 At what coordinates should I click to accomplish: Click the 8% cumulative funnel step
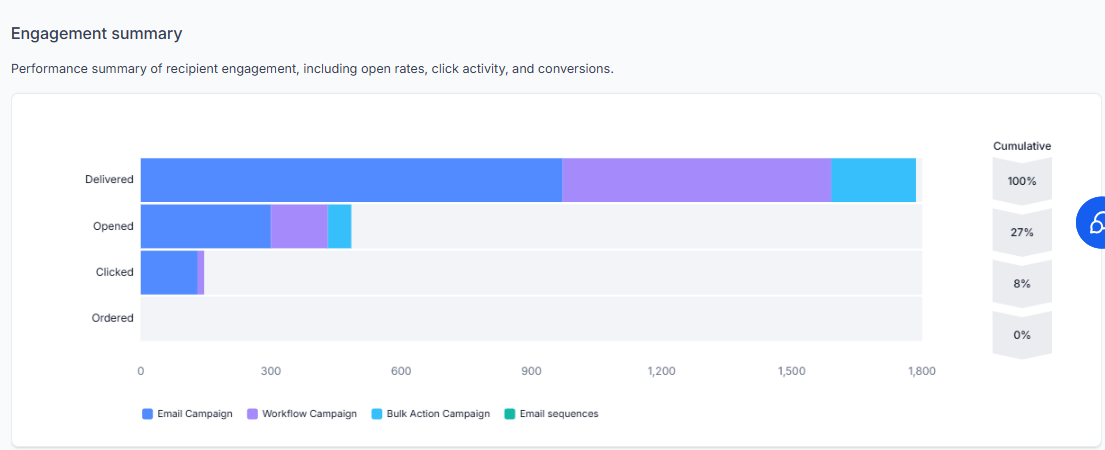[1022, 284]
